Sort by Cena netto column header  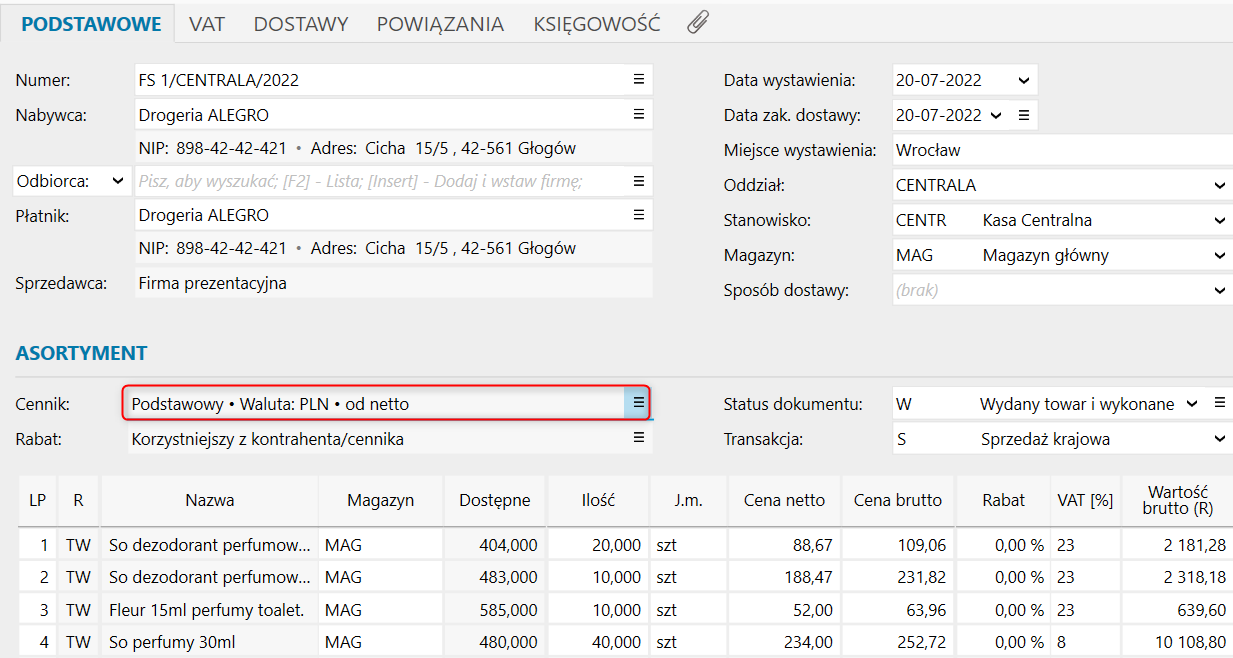(x=784, y=500)
